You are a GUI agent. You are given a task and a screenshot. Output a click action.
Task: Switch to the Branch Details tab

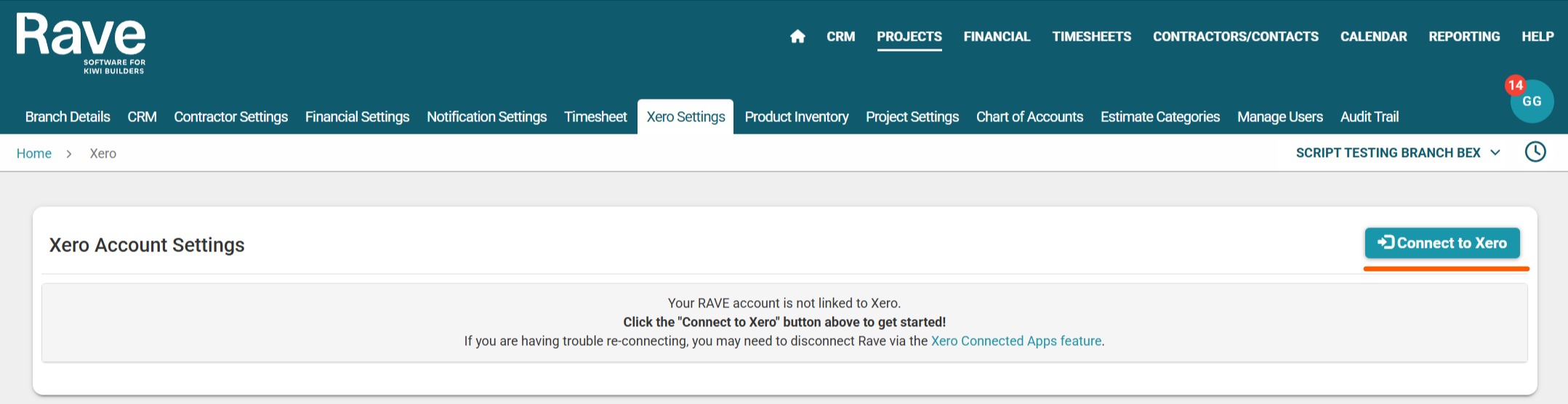point(68,117)
